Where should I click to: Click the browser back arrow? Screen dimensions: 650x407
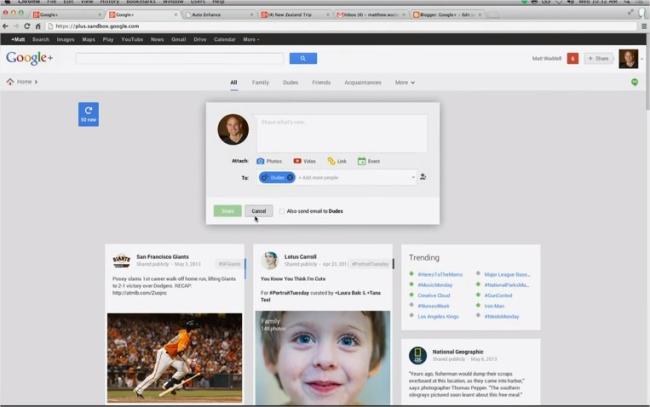pos(5,26)
